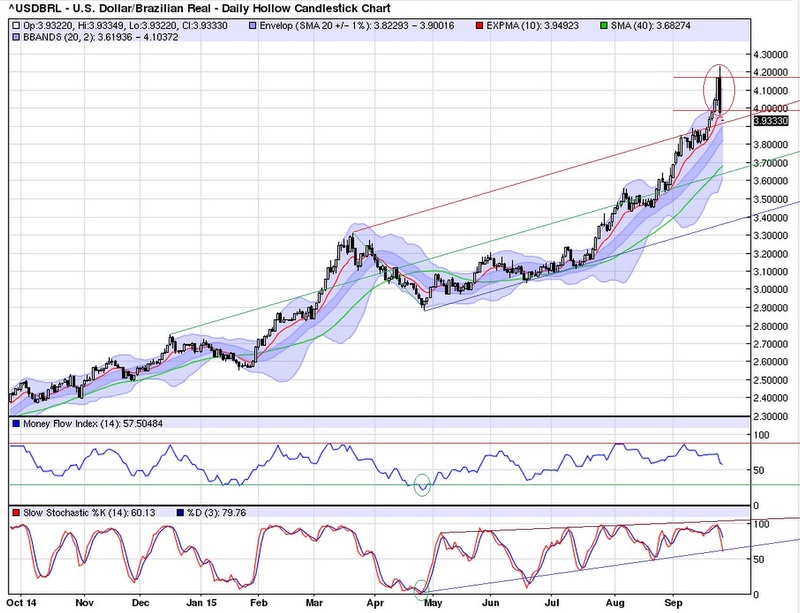Click the 3.40000 price axis label
The height and width of the screenshot is (613, 800).
(770, 217)
